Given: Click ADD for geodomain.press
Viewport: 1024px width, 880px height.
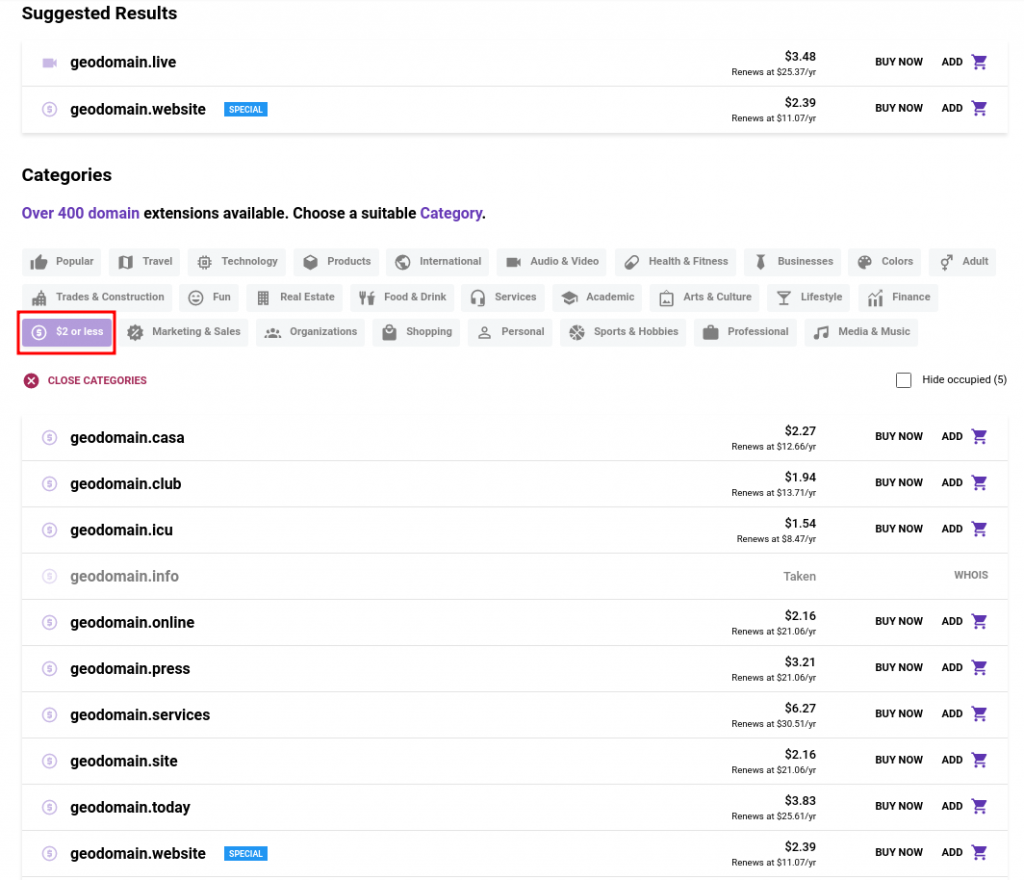Looking at the screenshot, I should tap(952, 667).
